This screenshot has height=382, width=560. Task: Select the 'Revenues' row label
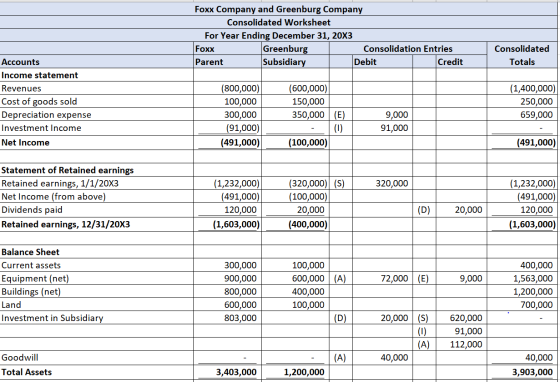point(21,89)
